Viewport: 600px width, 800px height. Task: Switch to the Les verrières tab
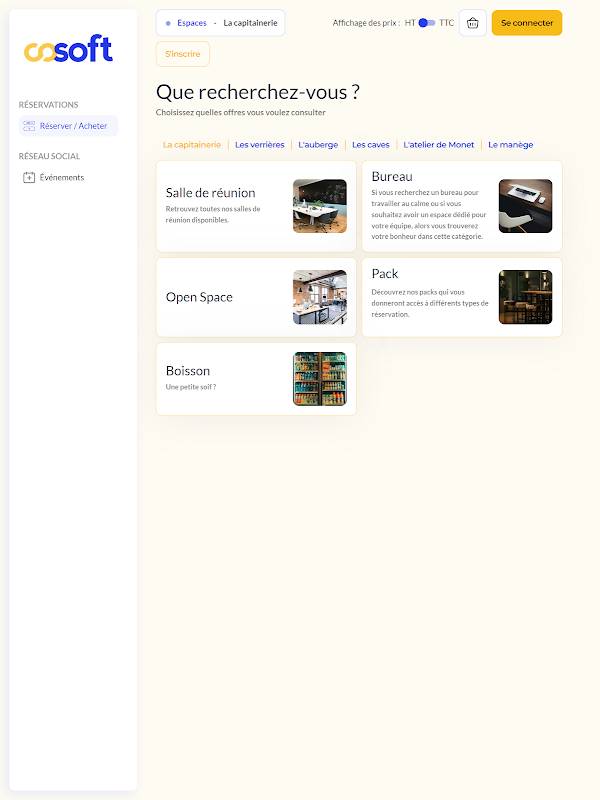pos(260,145)
